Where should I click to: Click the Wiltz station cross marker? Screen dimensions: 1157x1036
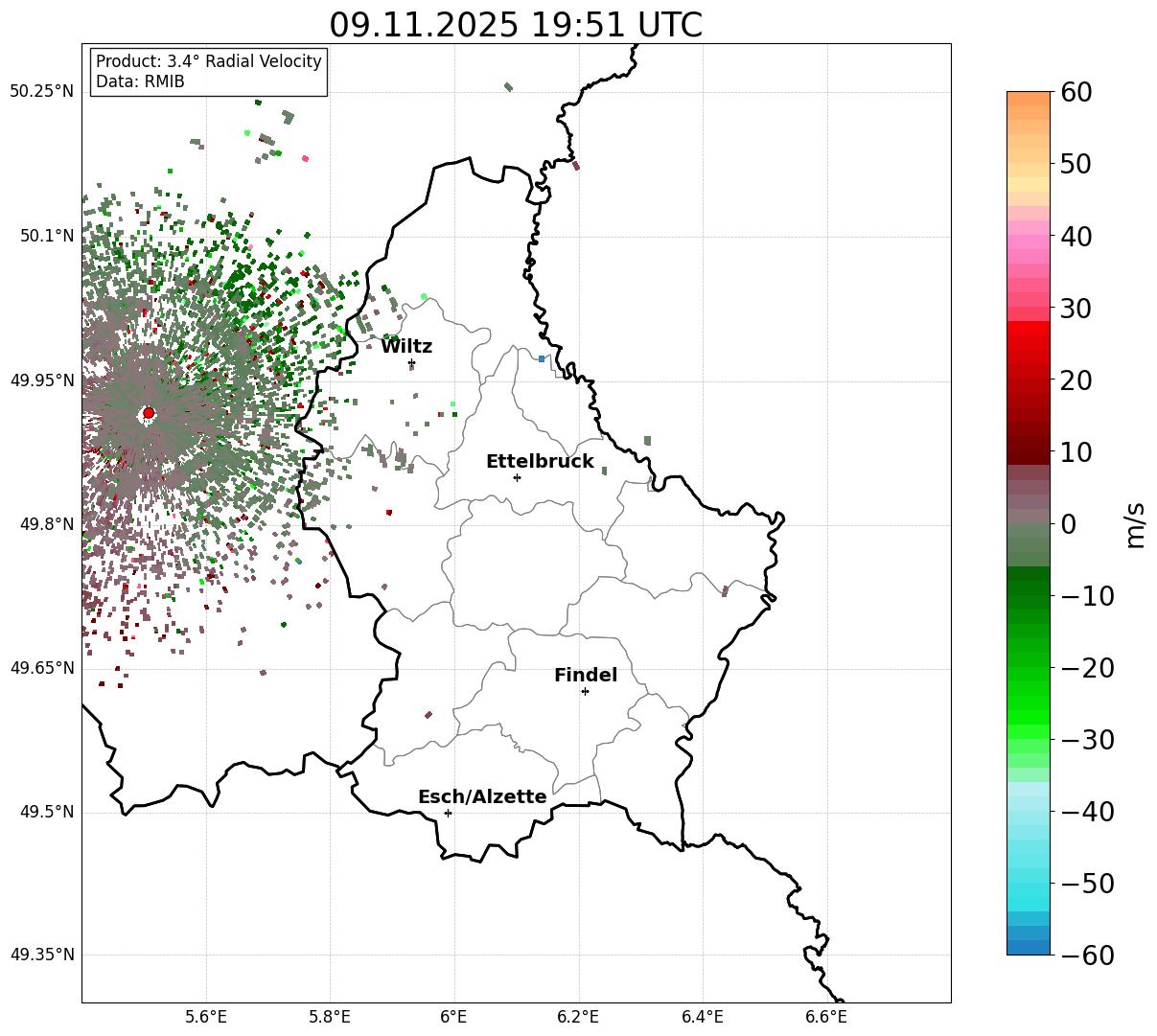pos(411,362)
